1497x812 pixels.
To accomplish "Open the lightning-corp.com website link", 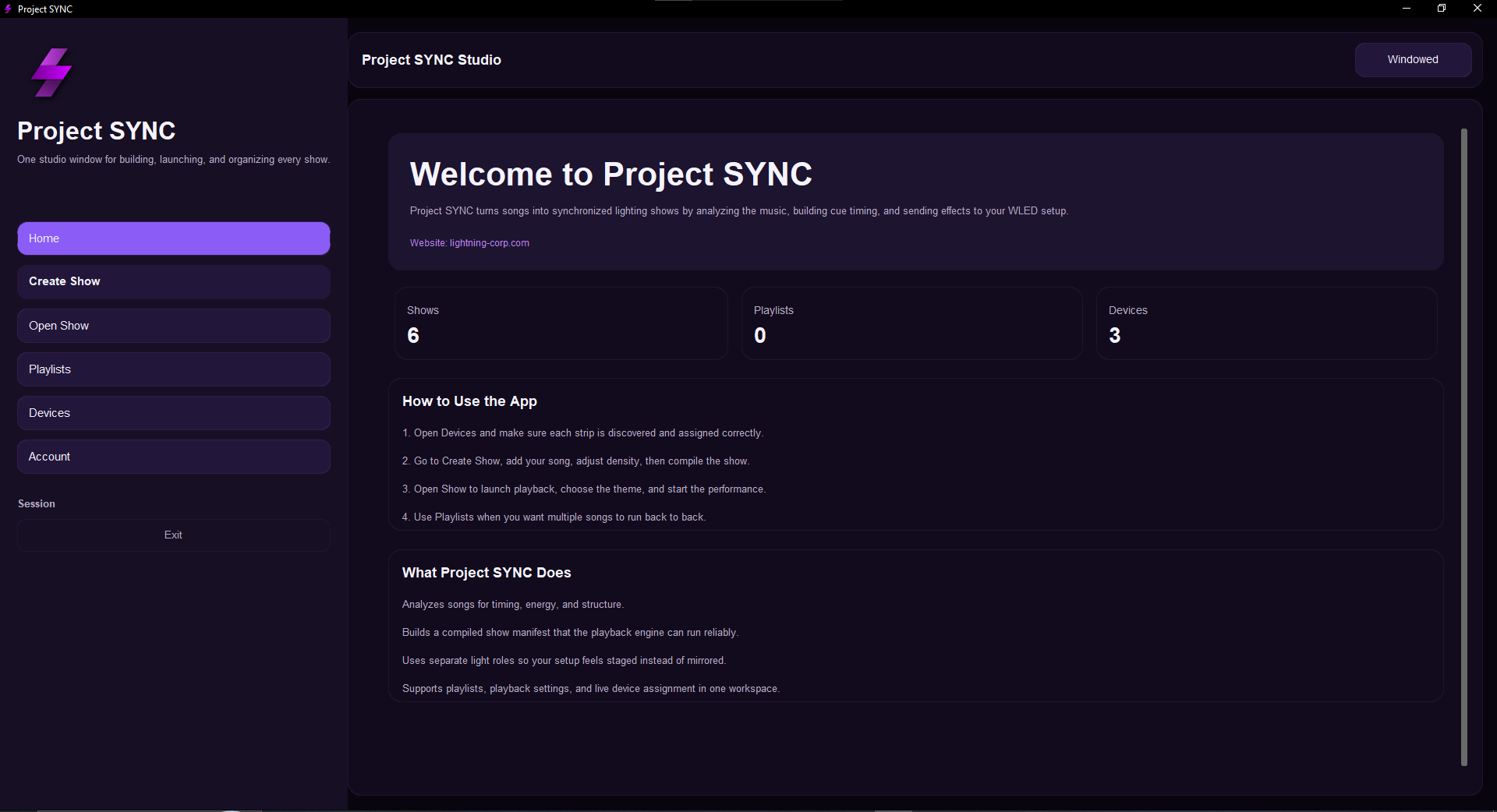I will click(469, 243).
